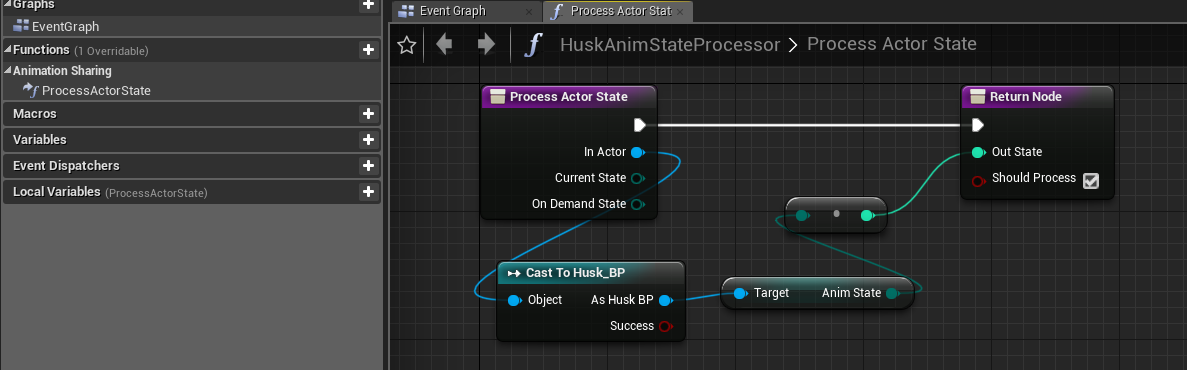The image size is (1187, 370).
Task: Select the Cast To Husk_BP node header
Action: [590, 272]
